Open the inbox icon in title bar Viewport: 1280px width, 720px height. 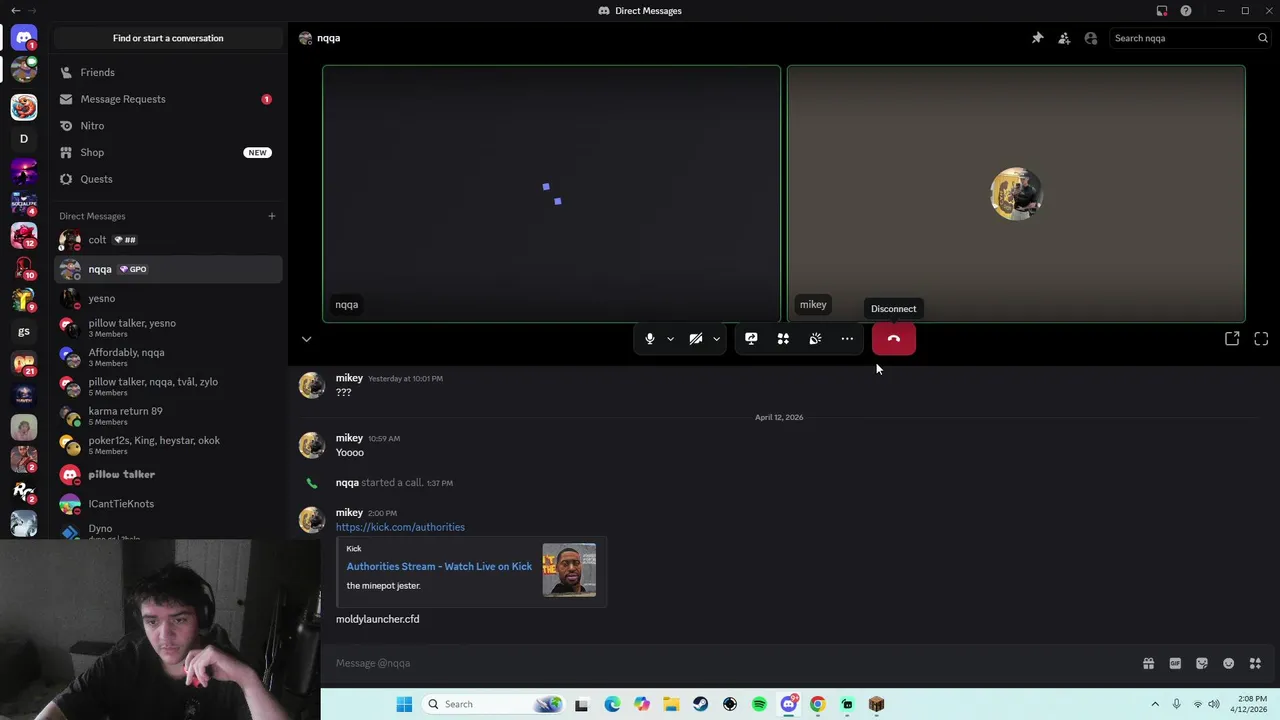(x=1162, y=11)
